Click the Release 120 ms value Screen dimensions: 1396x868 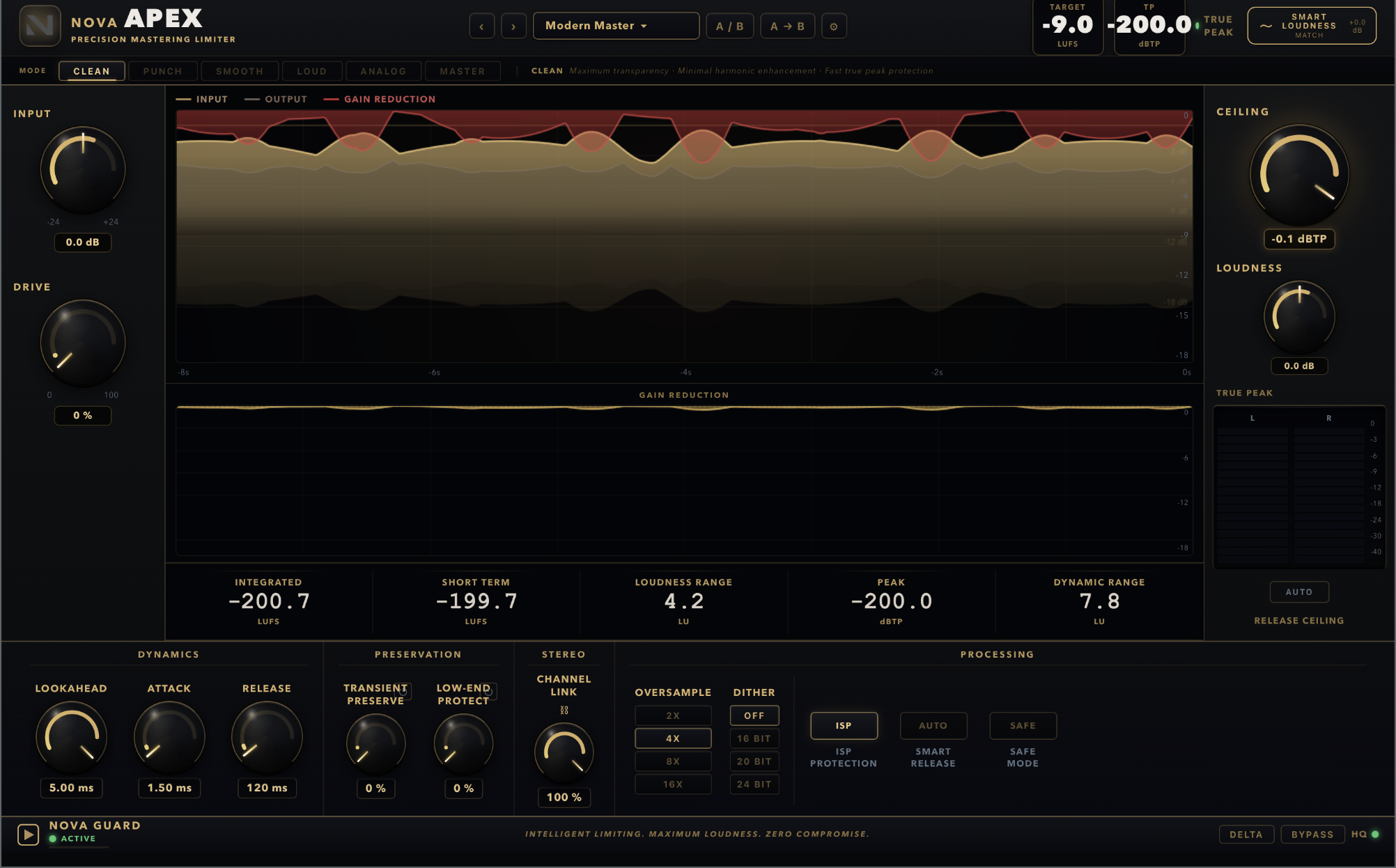267,788
